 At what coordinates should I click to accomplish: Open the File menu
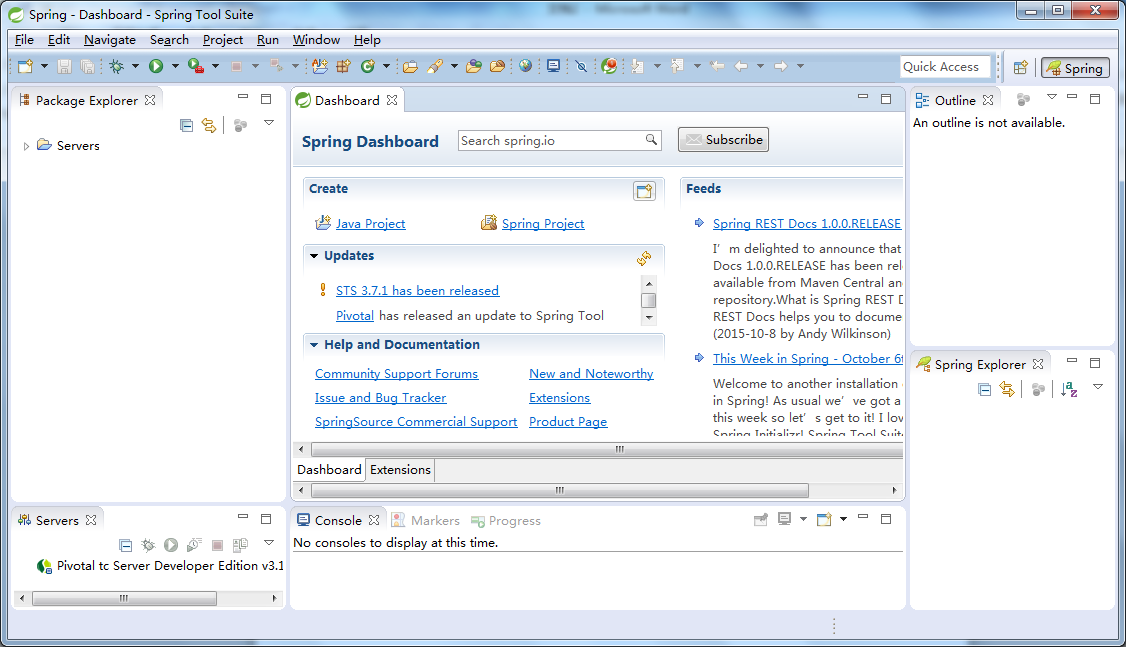point(24,40)
